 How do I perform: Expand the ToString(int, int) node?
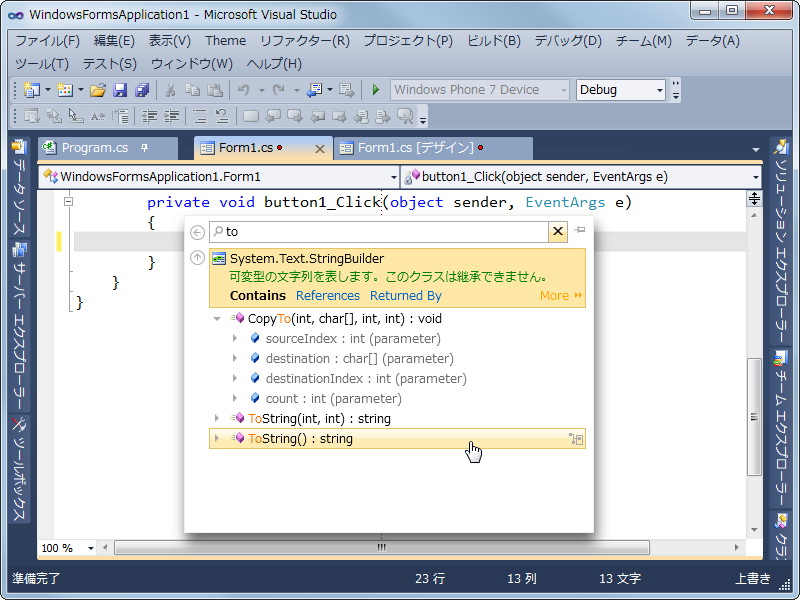(x=217, y=418)
